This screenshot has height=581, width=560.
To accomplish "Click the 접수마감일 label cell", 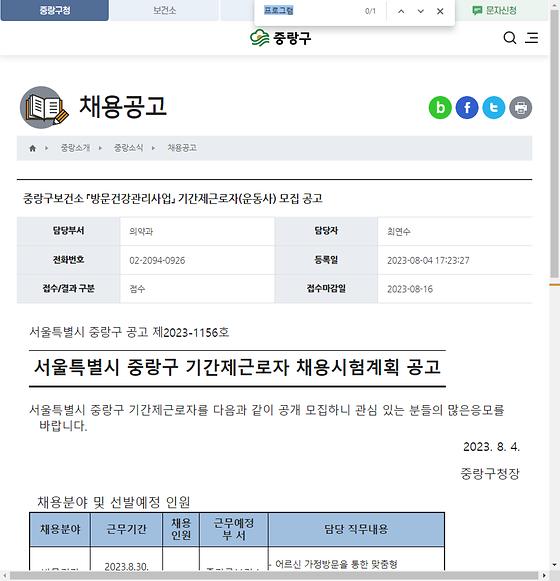I will [x=326, y=289].
